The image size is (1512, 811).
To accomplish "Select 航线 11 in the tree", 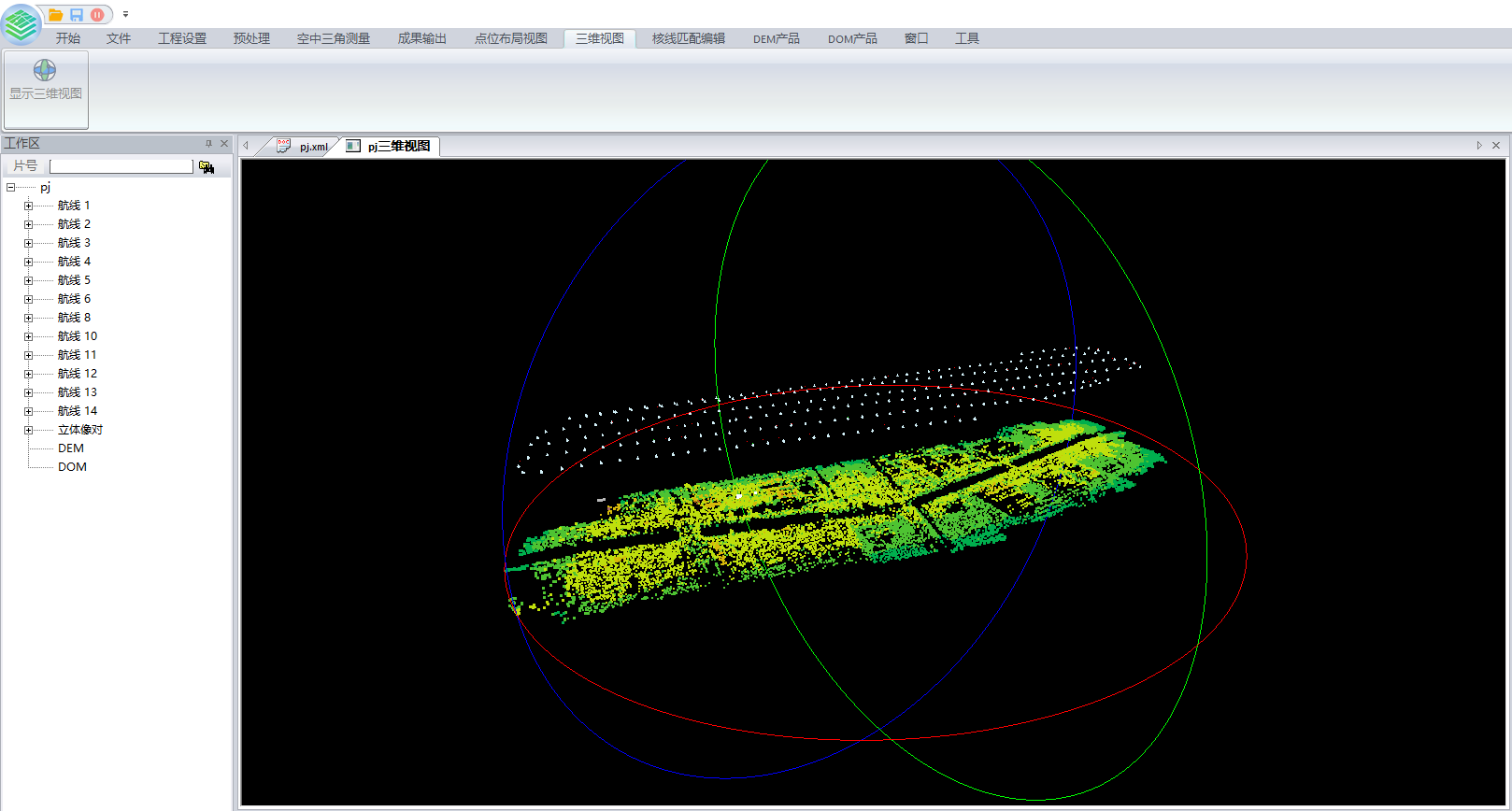I will pyautogui.click(x=77, y=355).
